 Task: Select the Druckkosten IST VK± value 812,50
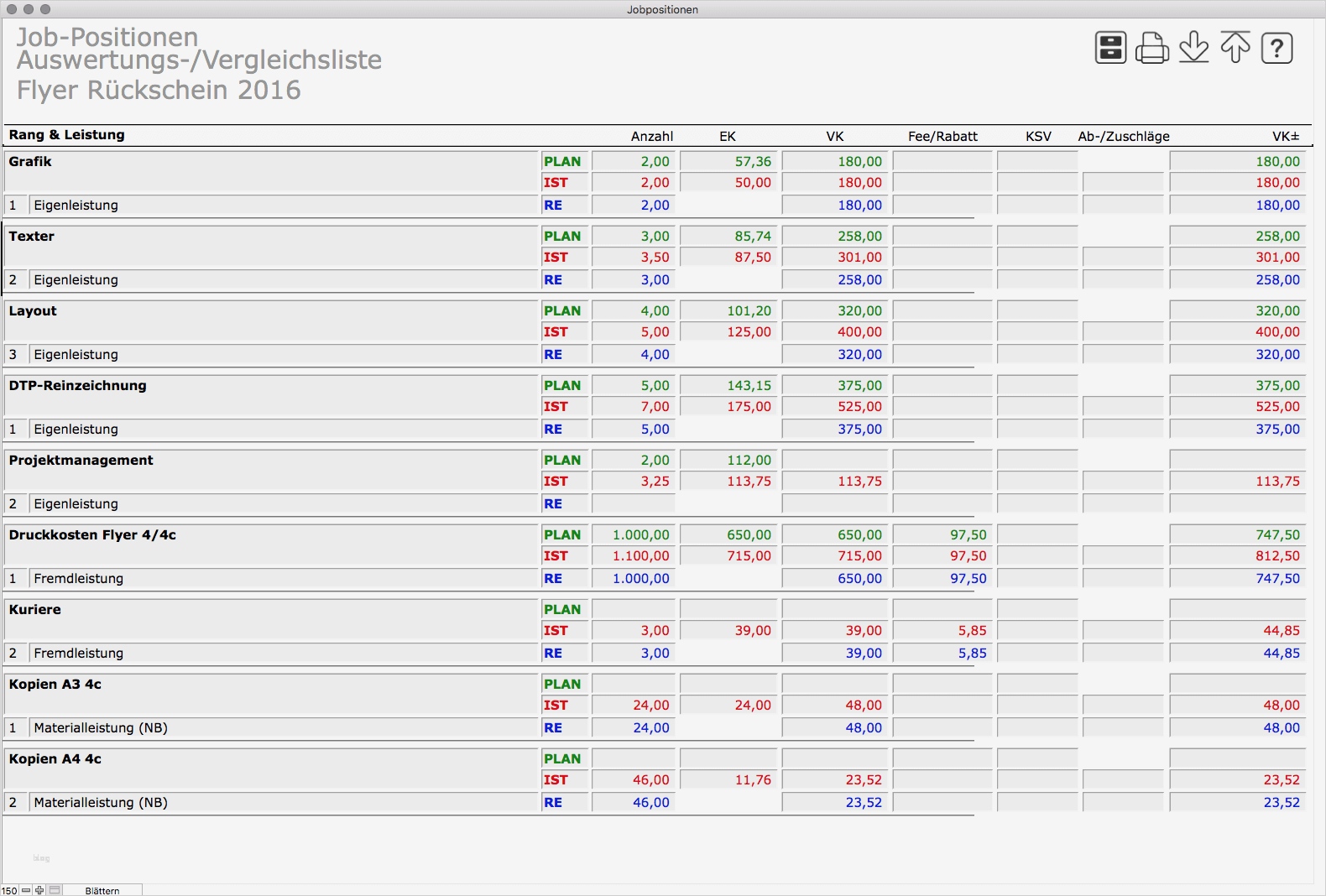[x=1238, y=555]
